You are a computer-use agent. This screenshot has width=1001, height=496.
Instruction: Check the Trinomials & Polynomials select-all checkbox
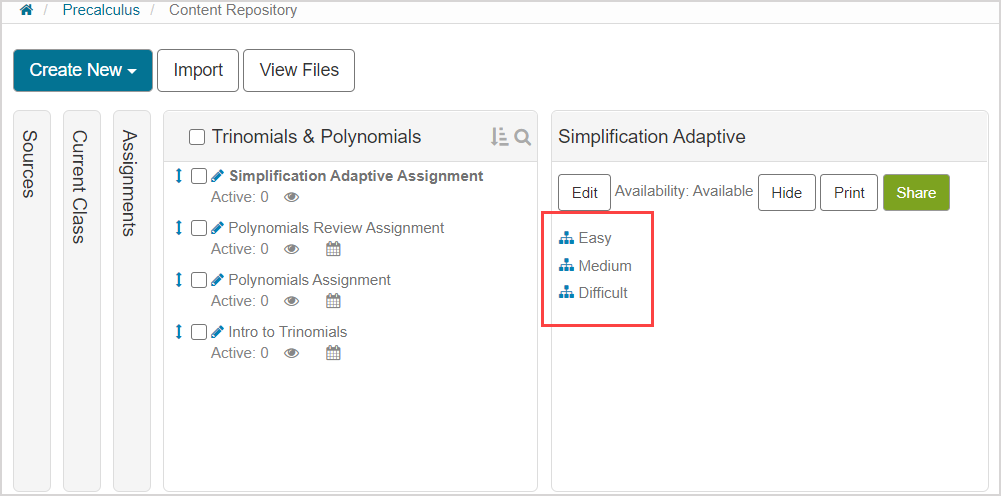coord(197,137)
